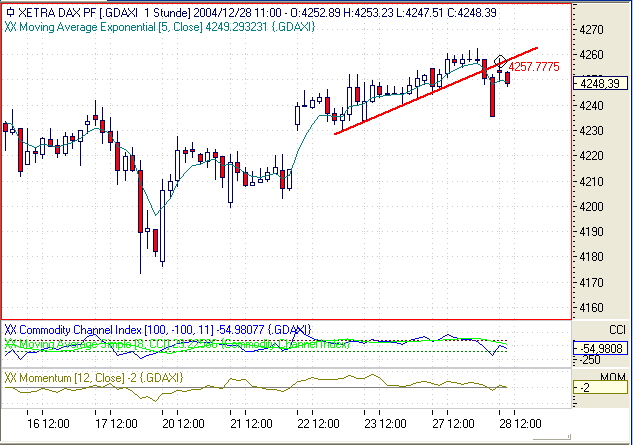Click the 16 12:00 time axis label
Viewport: 633px width, 445px height.
pos(48,424)
